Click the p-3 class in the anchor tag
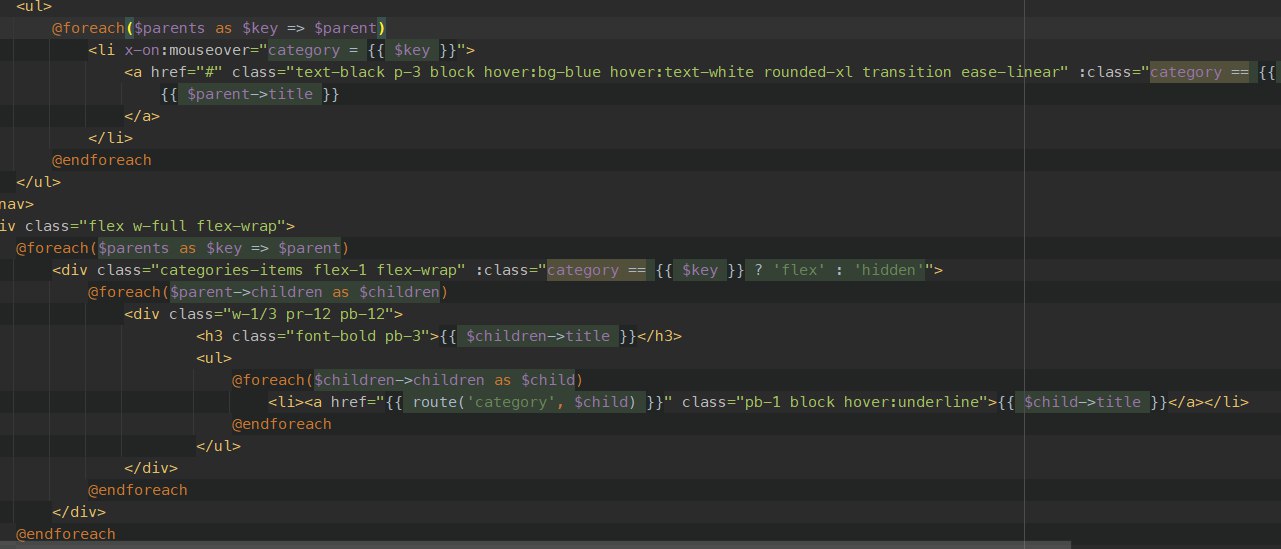 pos(405,72)
